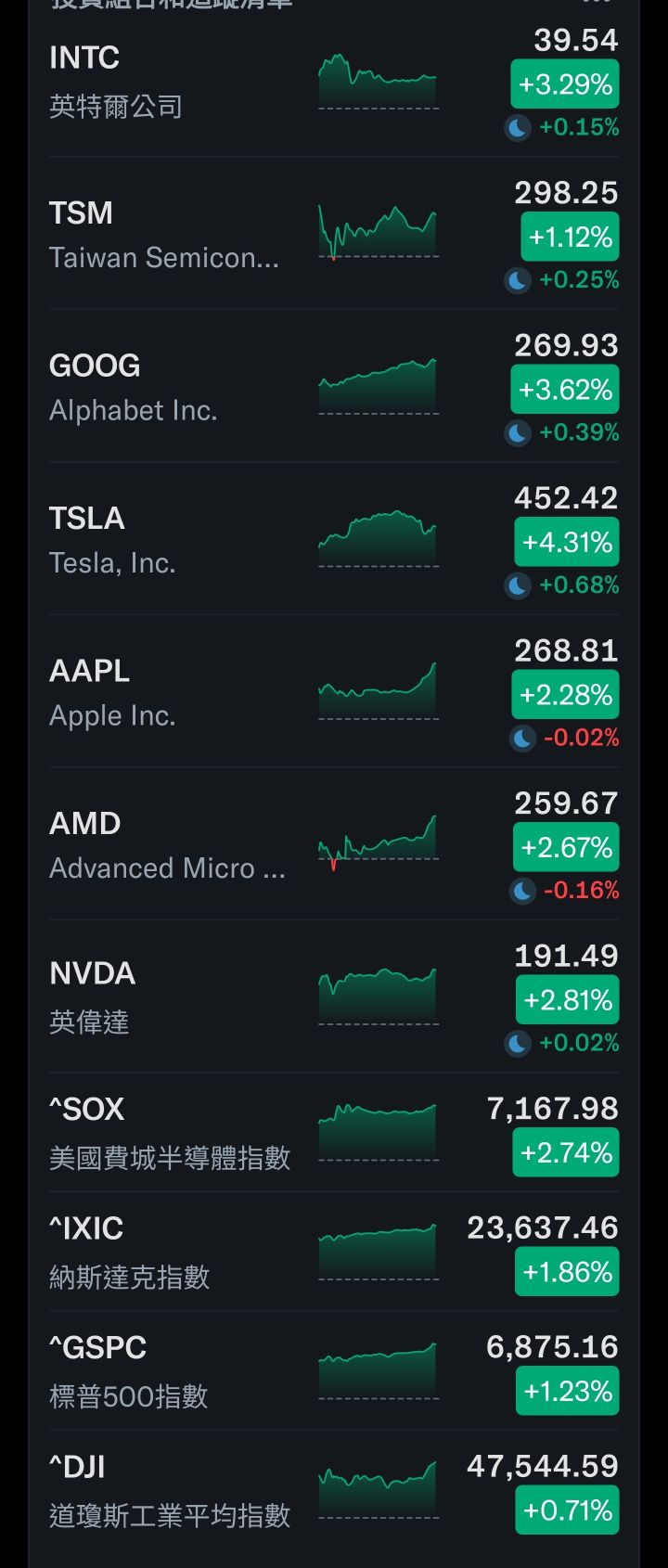Tap the after-hours moon icon for INTC
The width and height of the screenshot is (668, 1568).
click(x=518, y=127)
